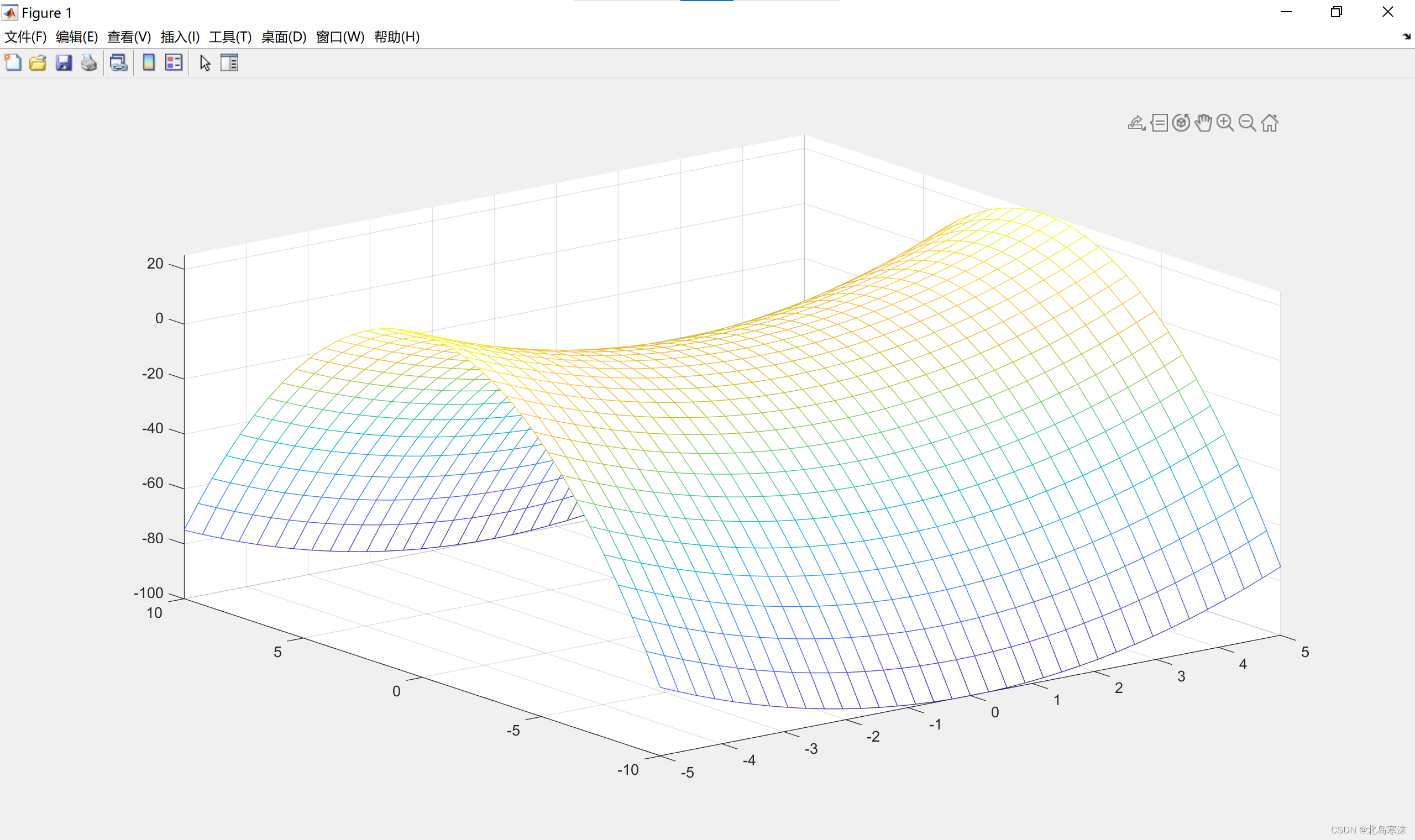Choose the zoom out magnifier
Image resolution: width=1415 pixels, height=840 pixels.
[x=1248, y=123]
